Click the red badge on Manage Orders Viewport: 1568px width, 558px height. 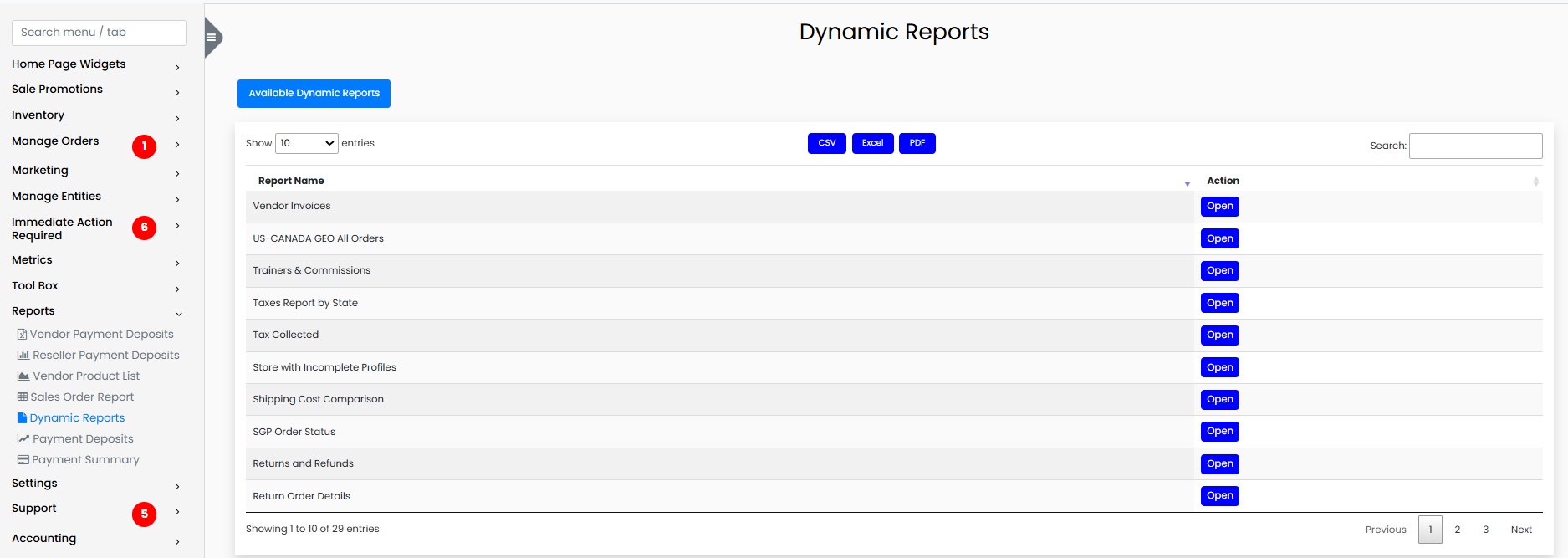click(144, 146)
